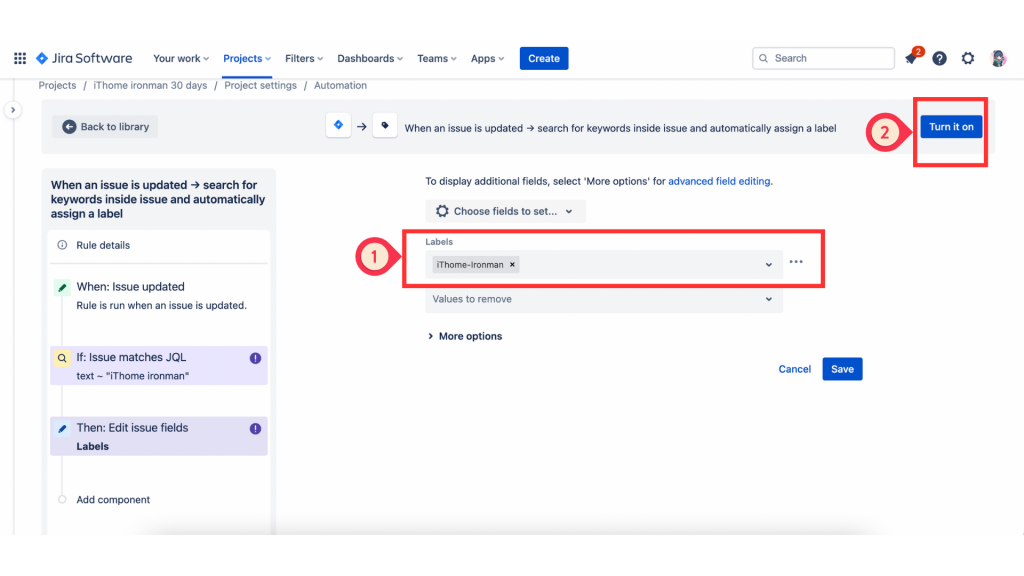
Task: Click the Turn it on button
Action: click(951, 127)
